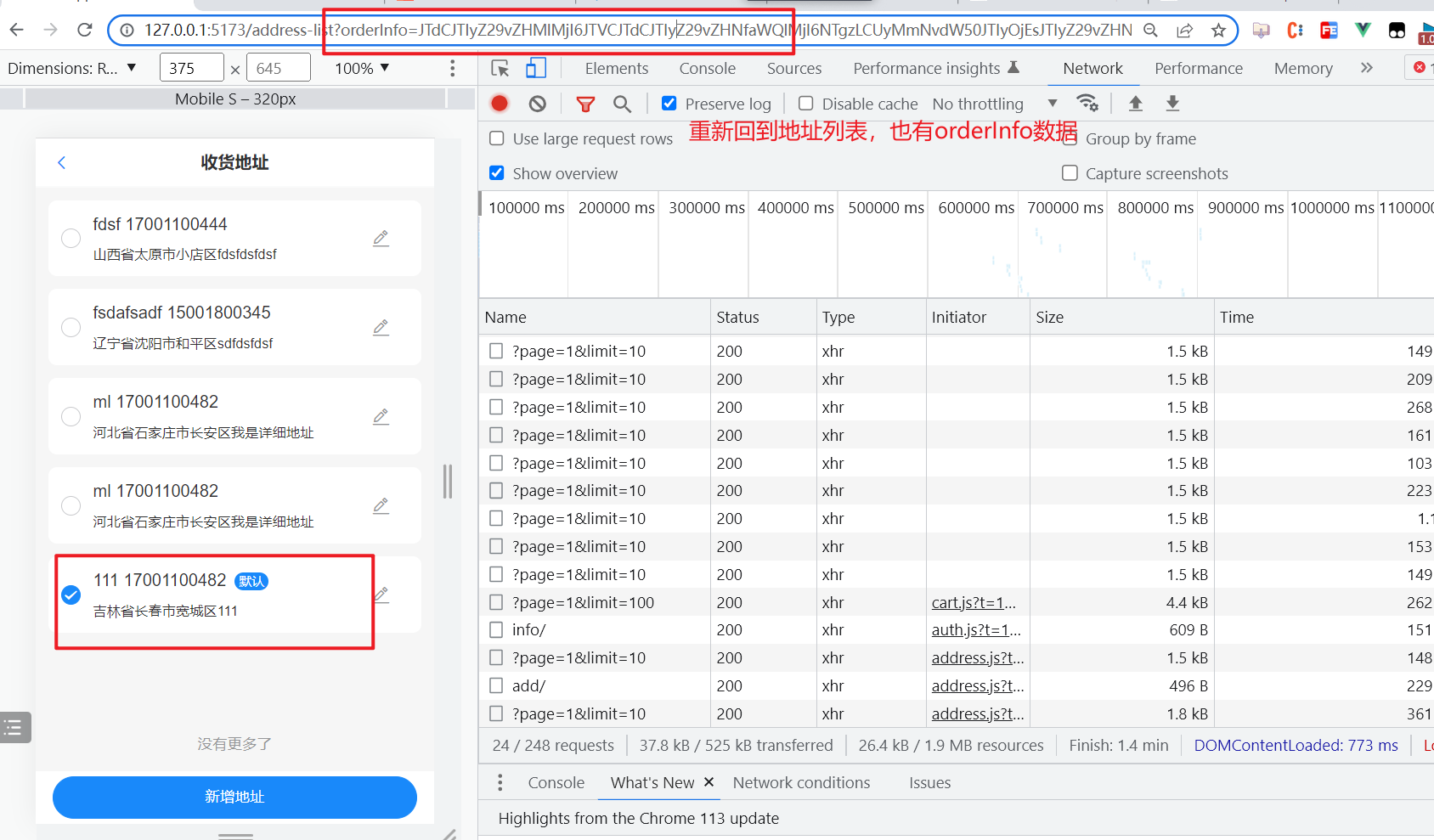Select the ?page=1&limit=100 request row
1434x840 pixels.
957,603
